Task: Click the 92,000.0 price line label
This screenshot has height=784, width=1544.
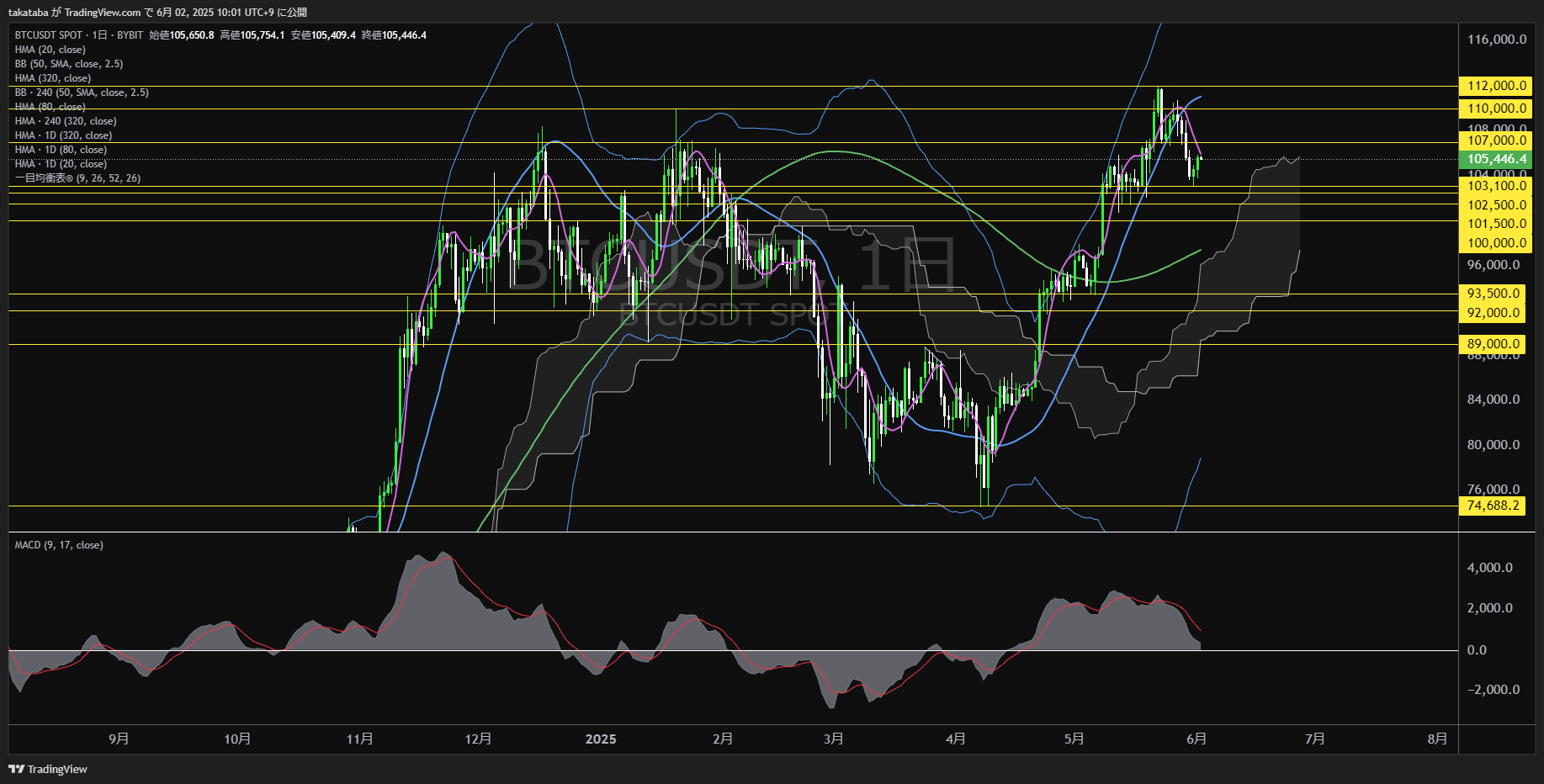Action: point(1494,313)
